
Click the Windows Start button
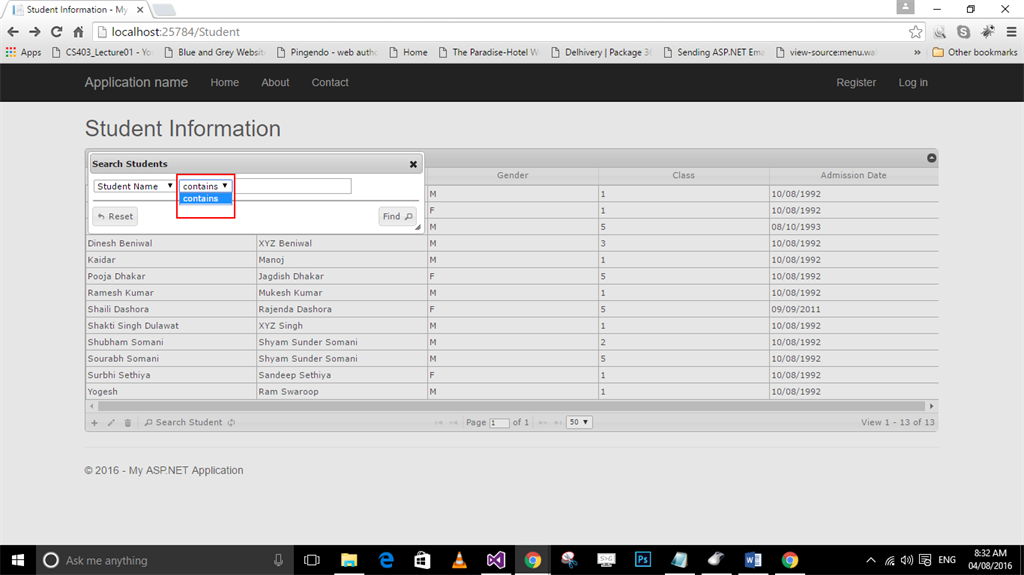coord(18,560)
